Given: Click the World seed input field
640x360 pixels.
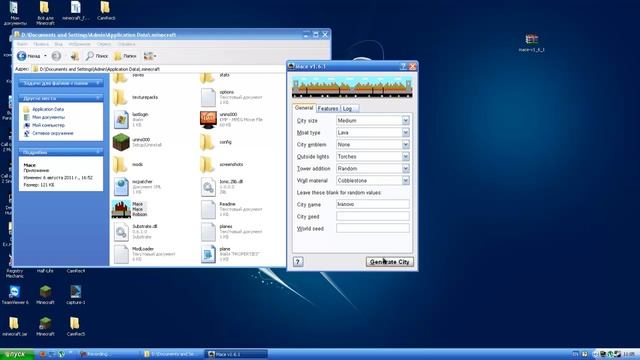Looking at the screenshot, I should 373,228.
